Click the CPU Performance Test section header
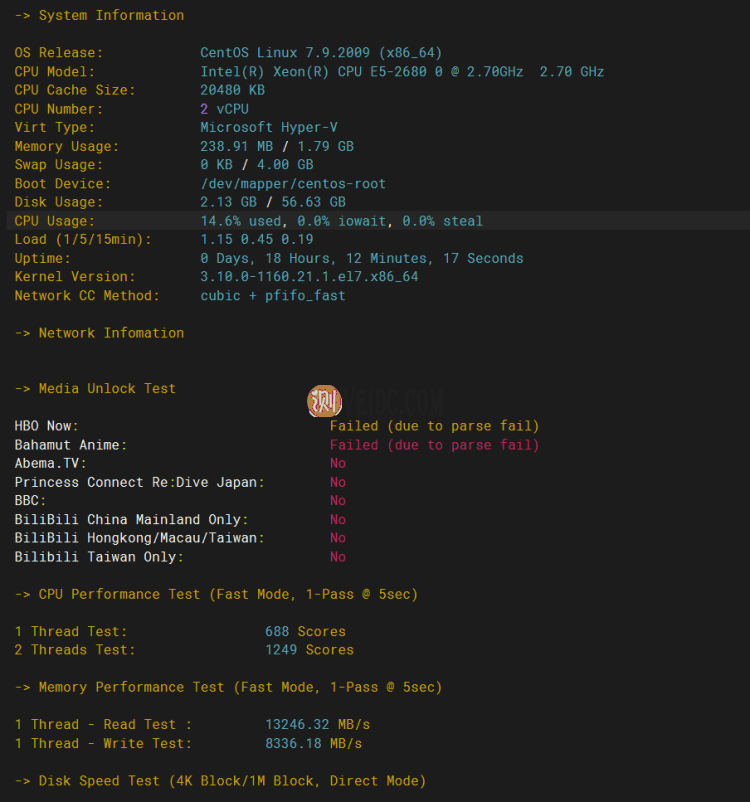This screenshot has width=750, height=802. point(216,594)
